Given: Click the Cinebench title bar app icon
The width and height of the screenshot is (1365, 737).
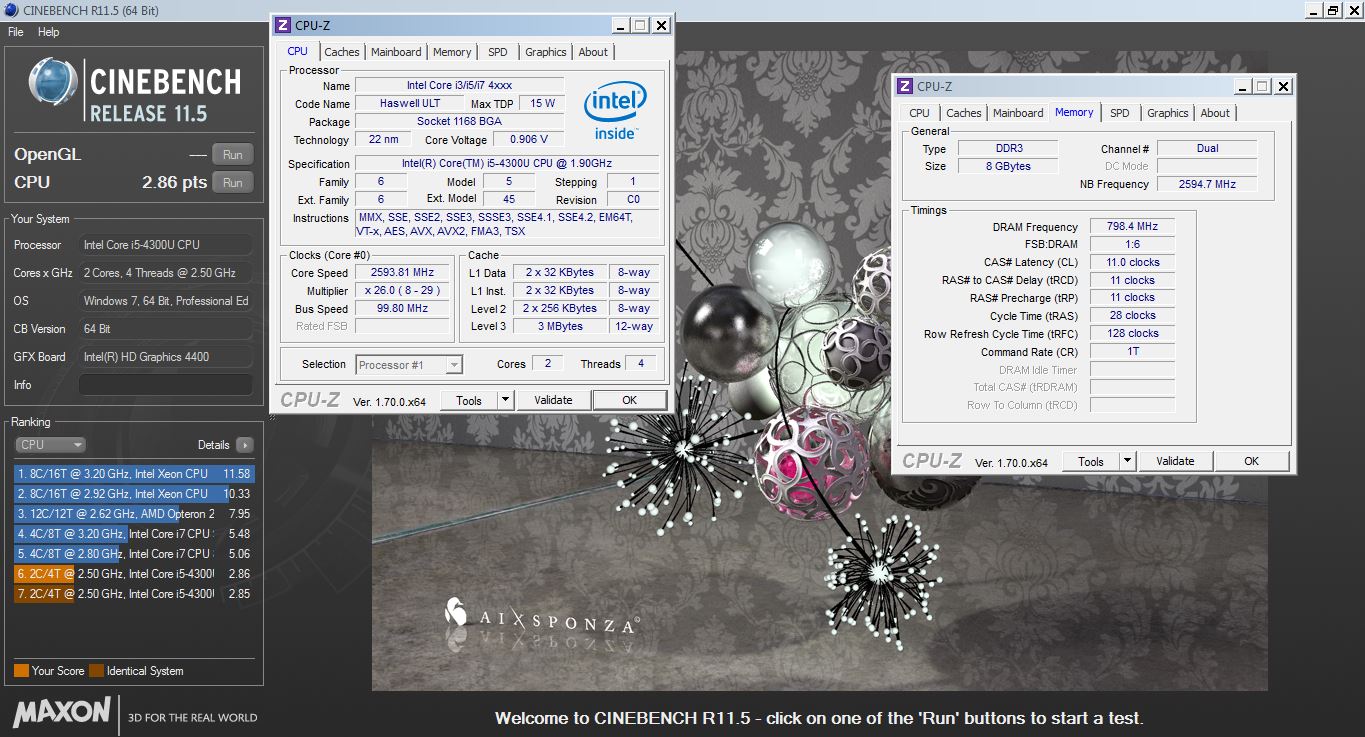Looking at the screenshot, I should coord(10,10).
